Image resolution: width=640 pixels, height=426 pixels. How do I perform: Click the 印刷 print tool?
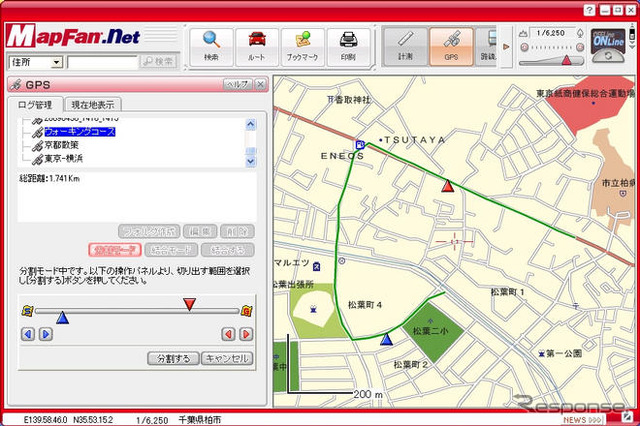[348, 46]
